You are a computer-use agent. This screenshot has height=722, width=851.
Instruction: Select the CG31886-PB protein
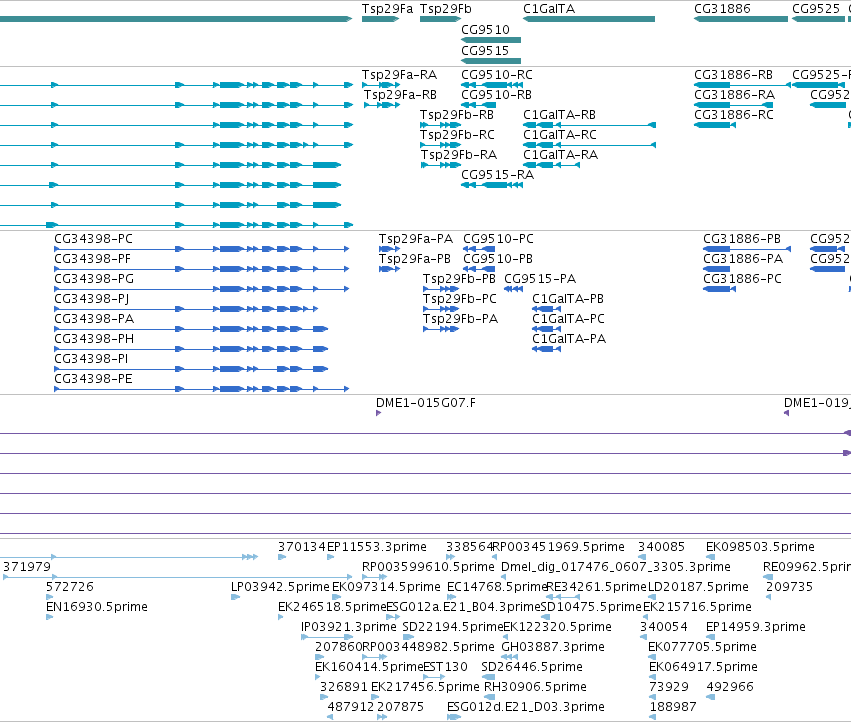tap(747, 249)
